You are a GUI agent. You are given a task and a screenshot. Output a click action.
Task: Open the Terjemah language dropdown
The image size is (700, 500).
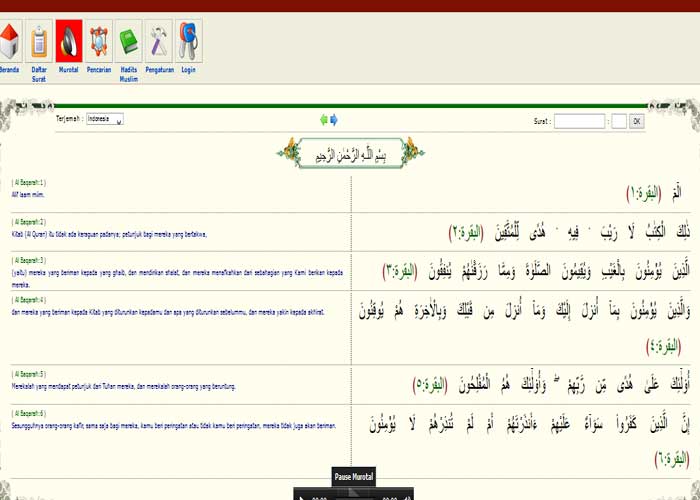[105, 119]
